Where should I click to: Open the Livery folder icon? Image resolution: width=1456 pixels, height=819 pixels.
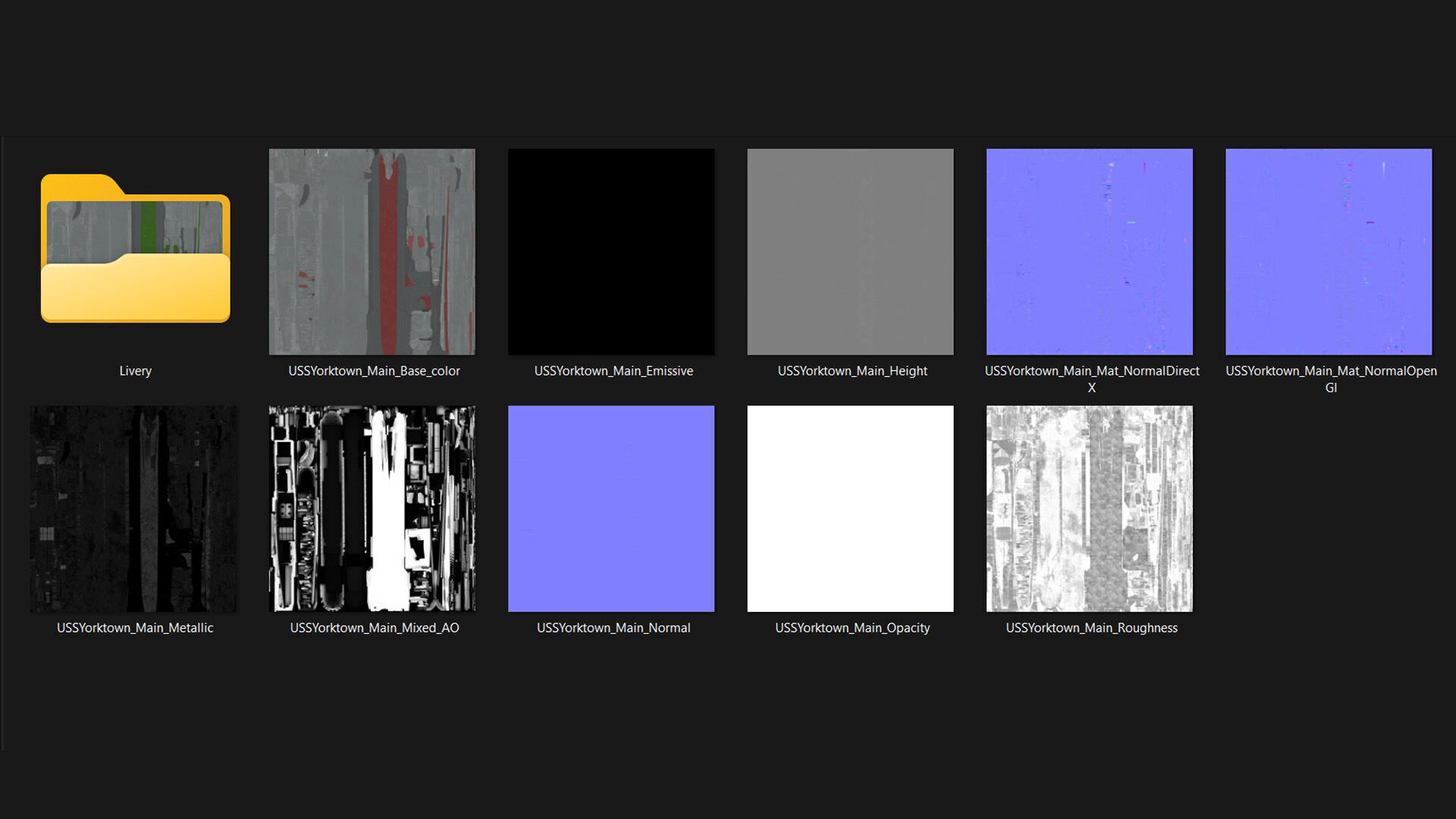(x=135, y=250)
